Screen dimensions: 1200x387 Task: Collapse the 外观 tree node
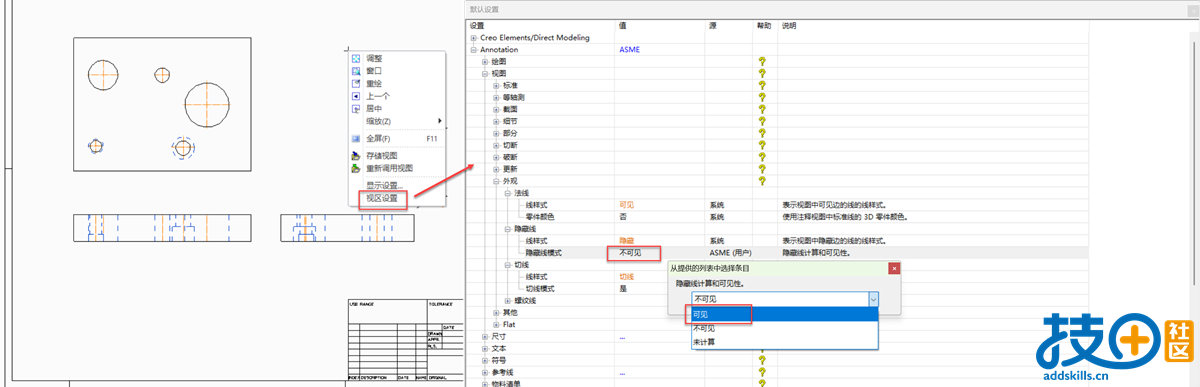(x=496, y=181)
